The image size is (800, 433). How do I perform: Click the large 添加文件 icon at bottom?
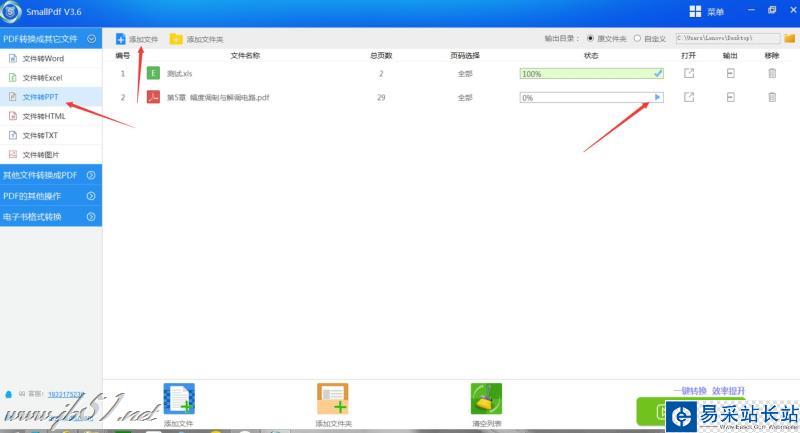(179, 398)
